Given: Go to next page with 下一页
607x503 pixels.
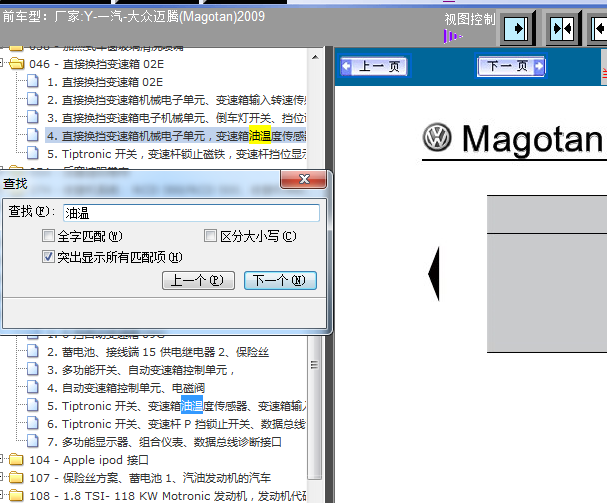Looking at the screenshot, I should click(x=511, y=66).
